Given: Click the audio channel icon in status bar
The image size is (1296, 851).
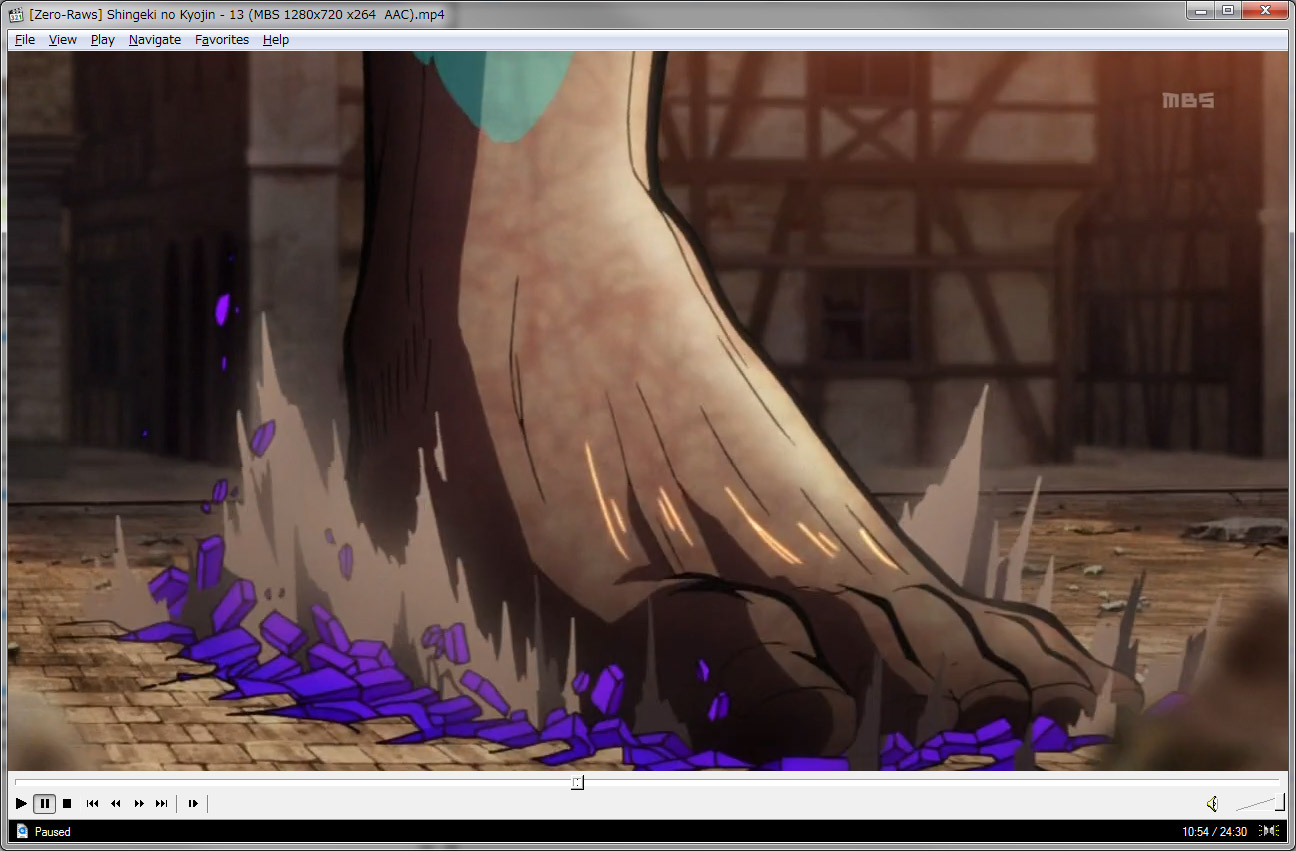Looking at the screenshot, I should pyautogui.click(x=1269, y=831).
